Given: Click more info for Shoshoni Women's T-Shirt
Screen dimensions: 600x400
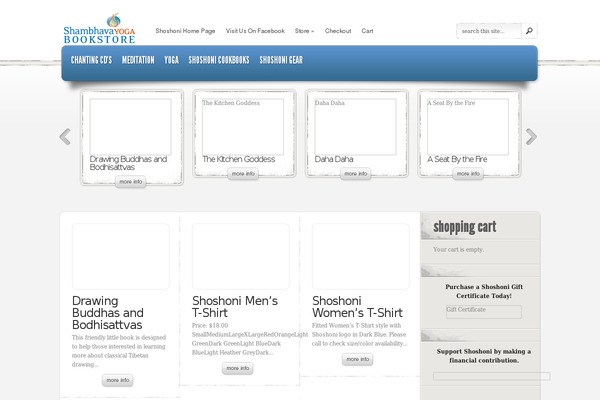Looking at the screenshot, I should coord(358,359).
